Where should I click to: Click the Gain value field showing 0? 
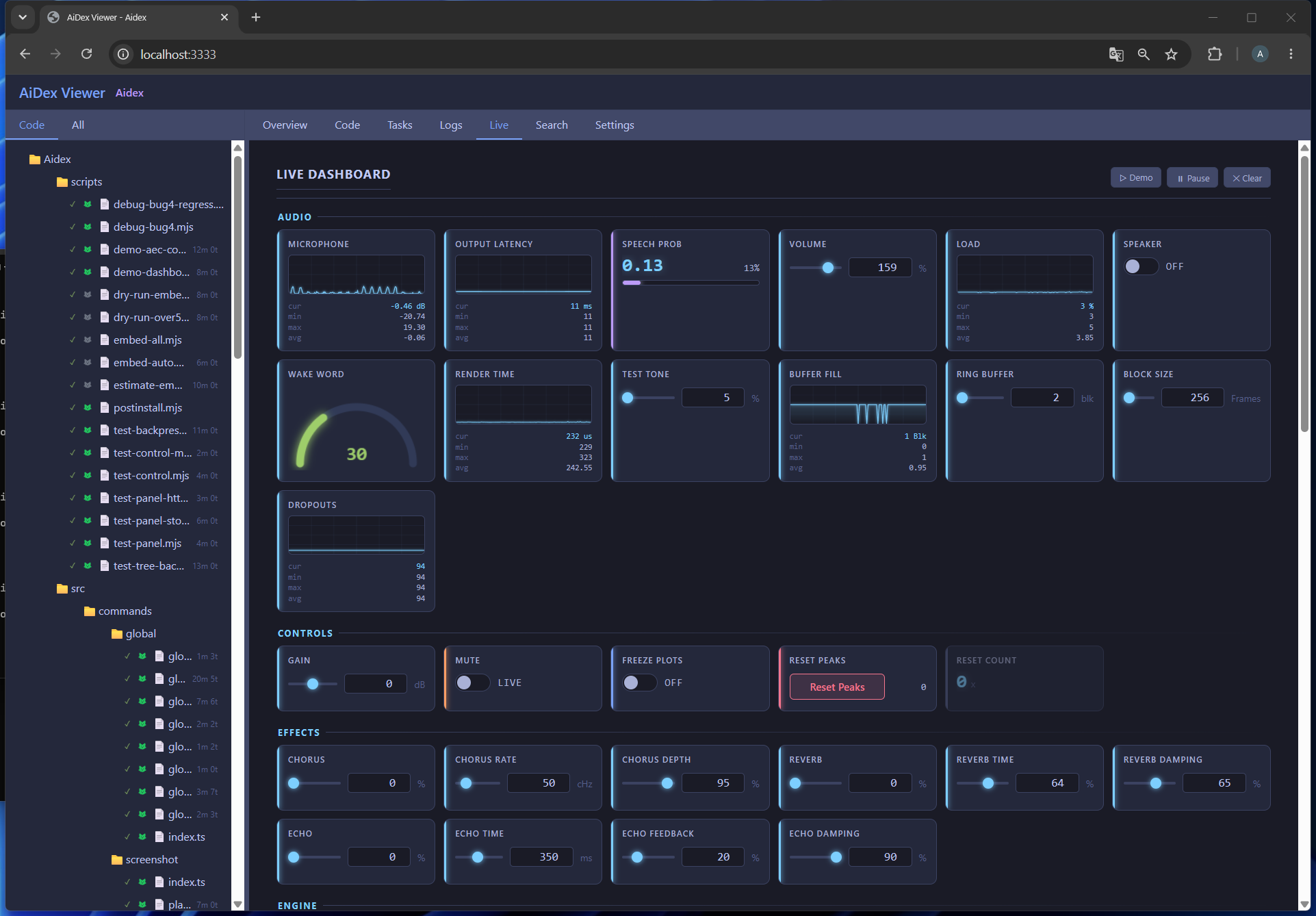(x=375, y=684)
